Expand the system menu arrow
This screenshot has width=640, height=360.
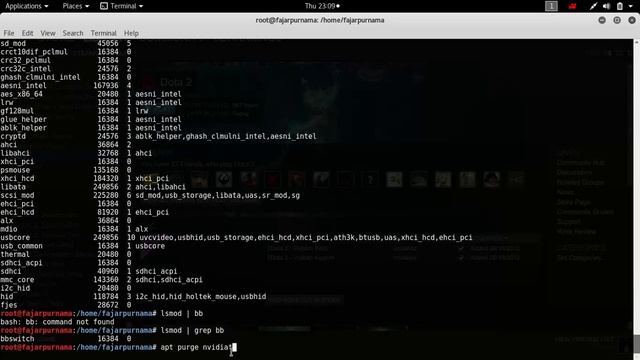pyautogui.click(x=630, y=7)
